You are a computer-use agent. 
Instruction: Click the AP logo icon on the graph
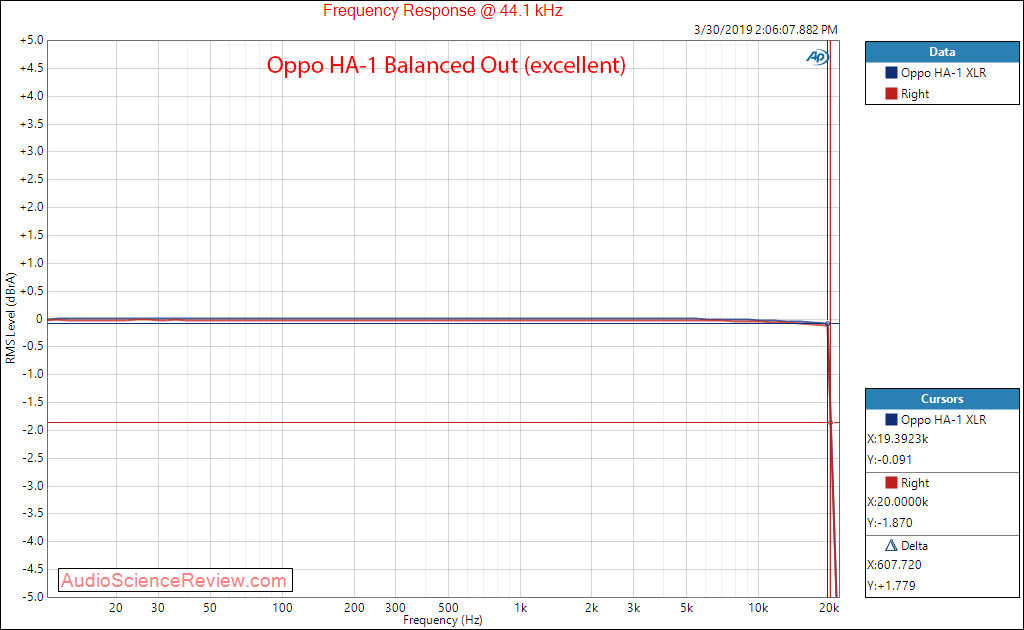(x=817, y=57)
